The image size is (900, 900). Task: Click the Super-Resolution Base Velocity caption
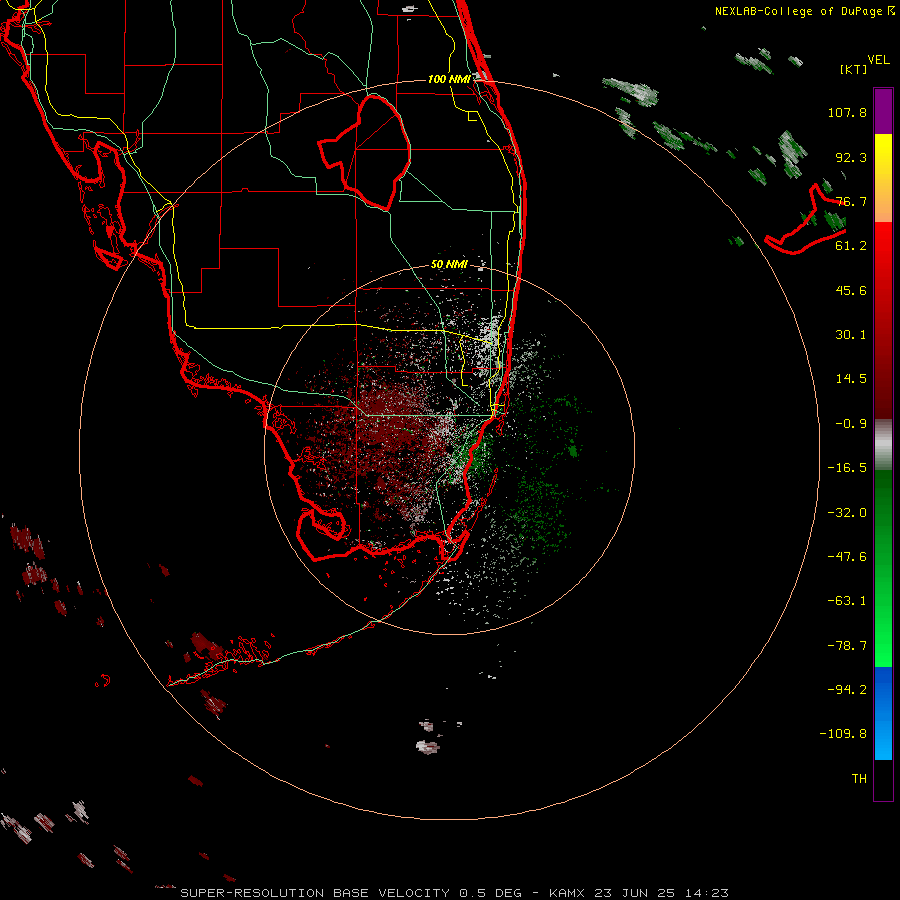(x=454, y=893)
